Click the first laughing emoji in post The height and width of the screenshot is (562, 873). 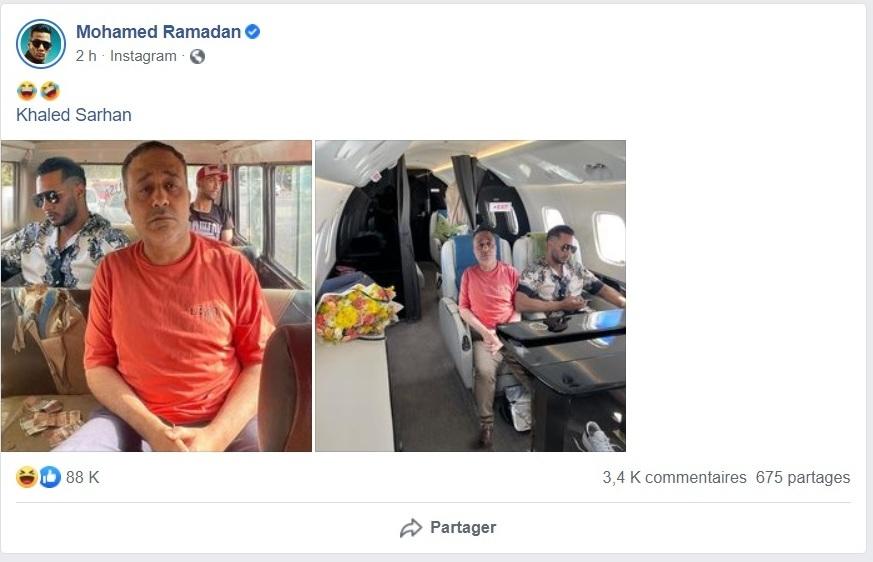point(27,90)
